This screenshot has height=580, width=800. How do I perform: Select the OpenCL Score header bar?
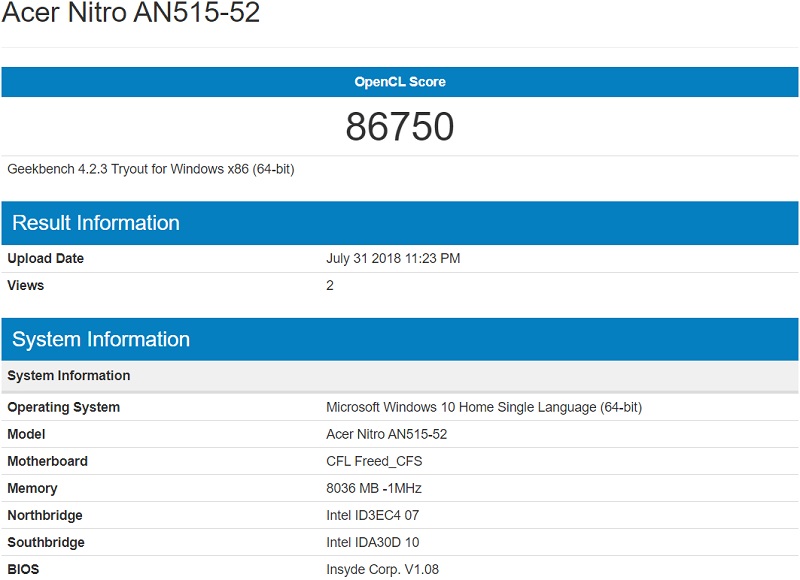(400, 82)
